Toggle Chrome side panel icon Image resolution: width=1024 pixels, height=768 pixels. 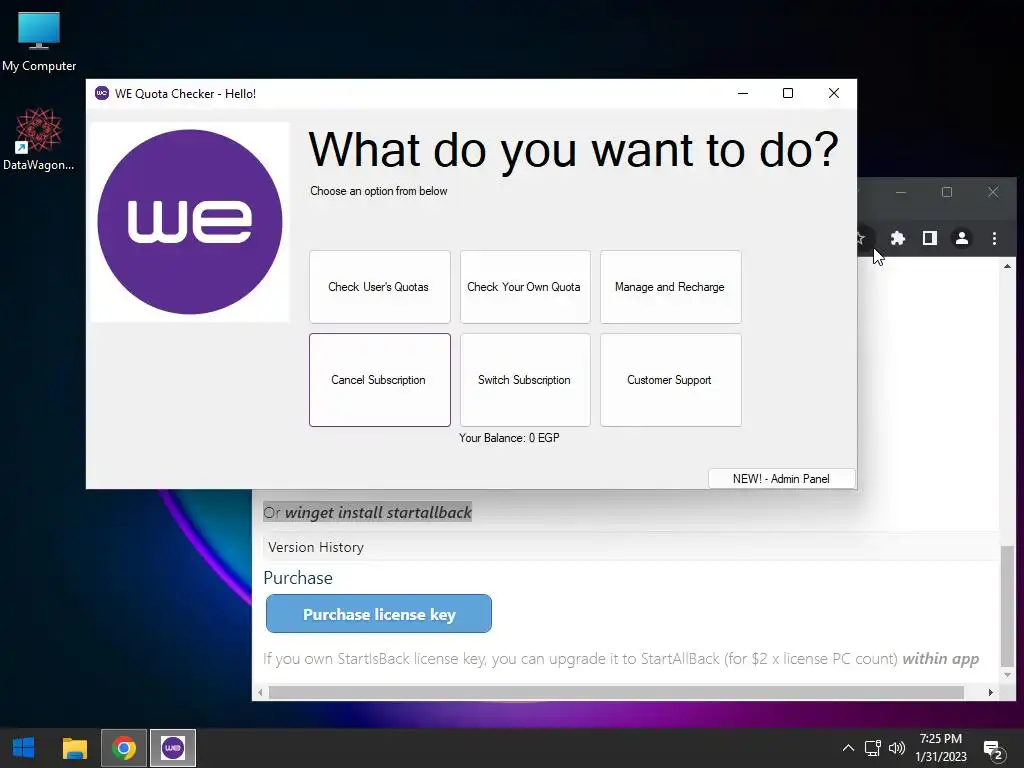tap(930, 238)
